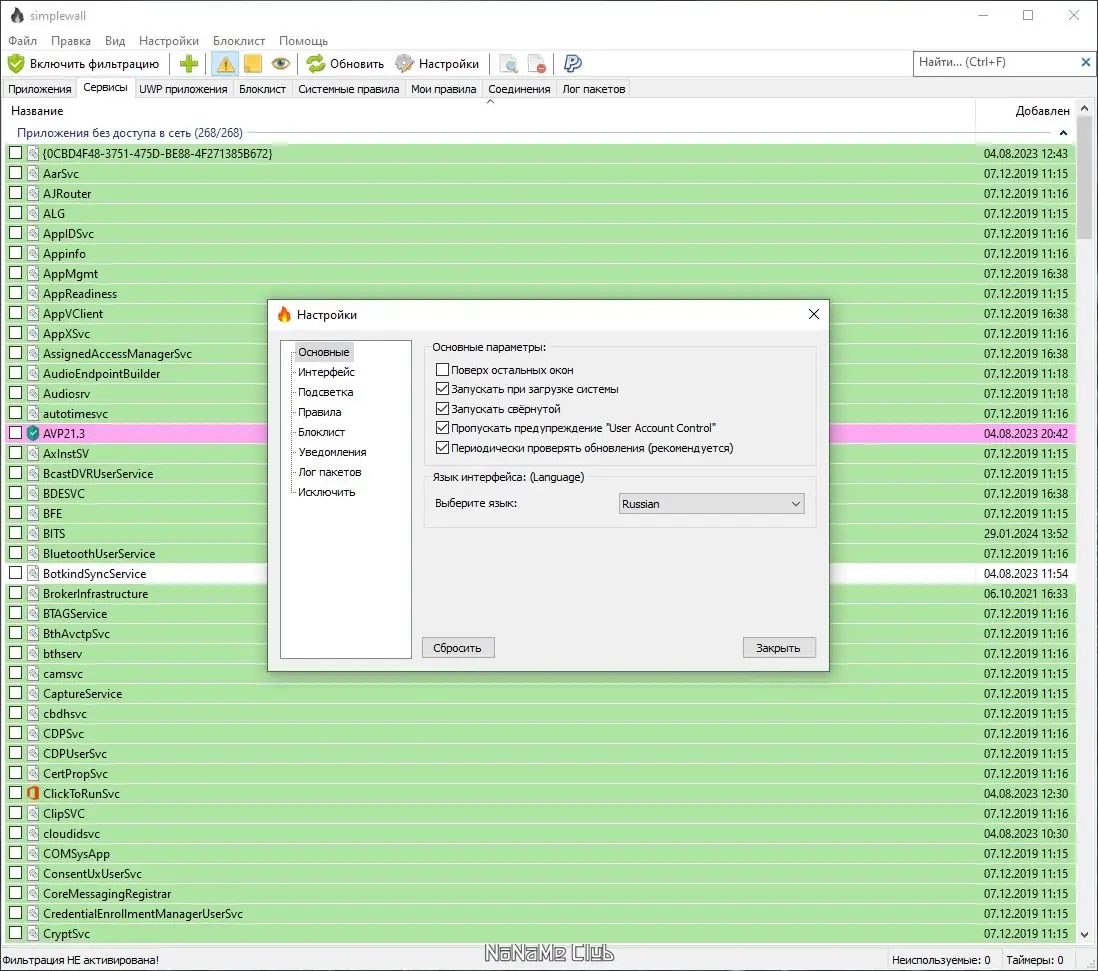Select the CoreMessagingRegistrar row
The width and height of the screenshot is (1098, 971).
540,893
